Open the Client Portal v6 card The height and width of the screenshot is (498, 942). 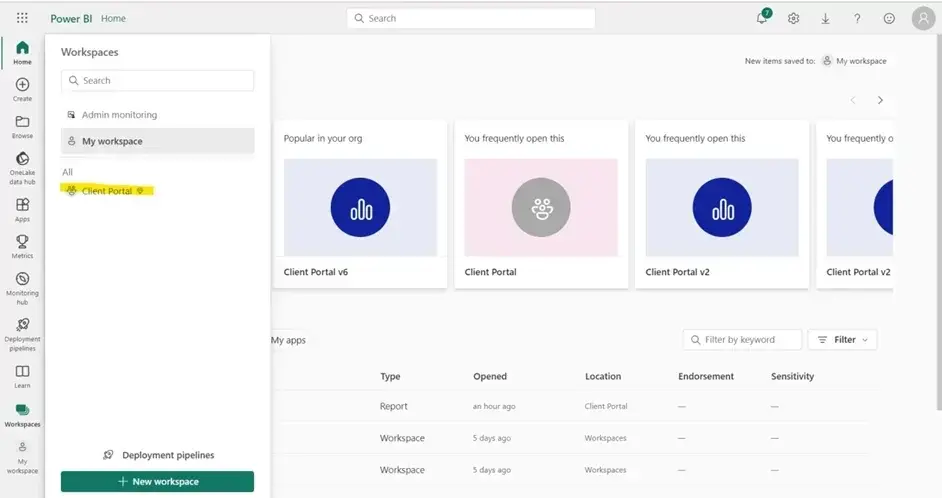click(360, 204)
